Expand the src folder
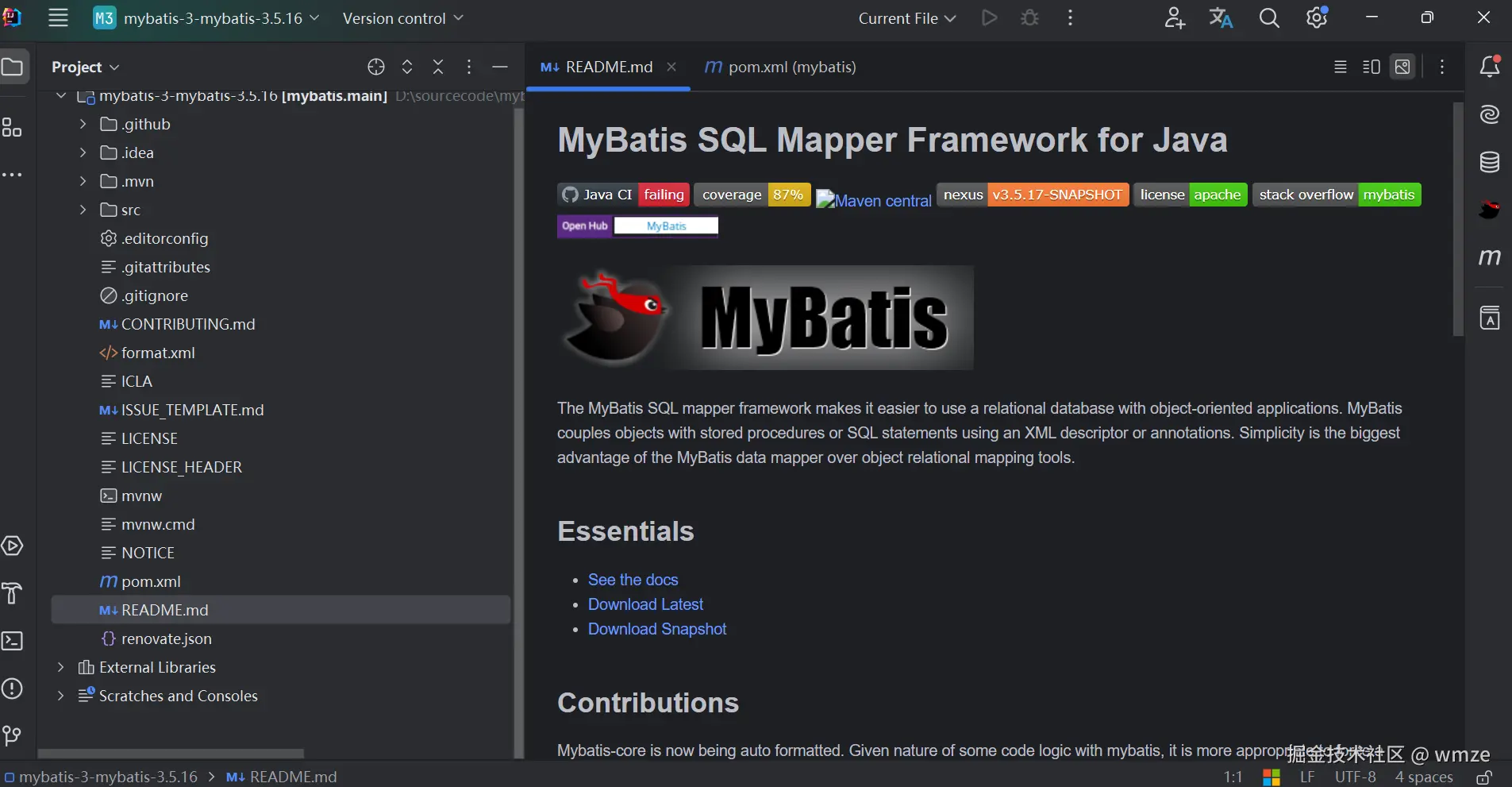The image size is (1512, 787). (x=83, y=210)
